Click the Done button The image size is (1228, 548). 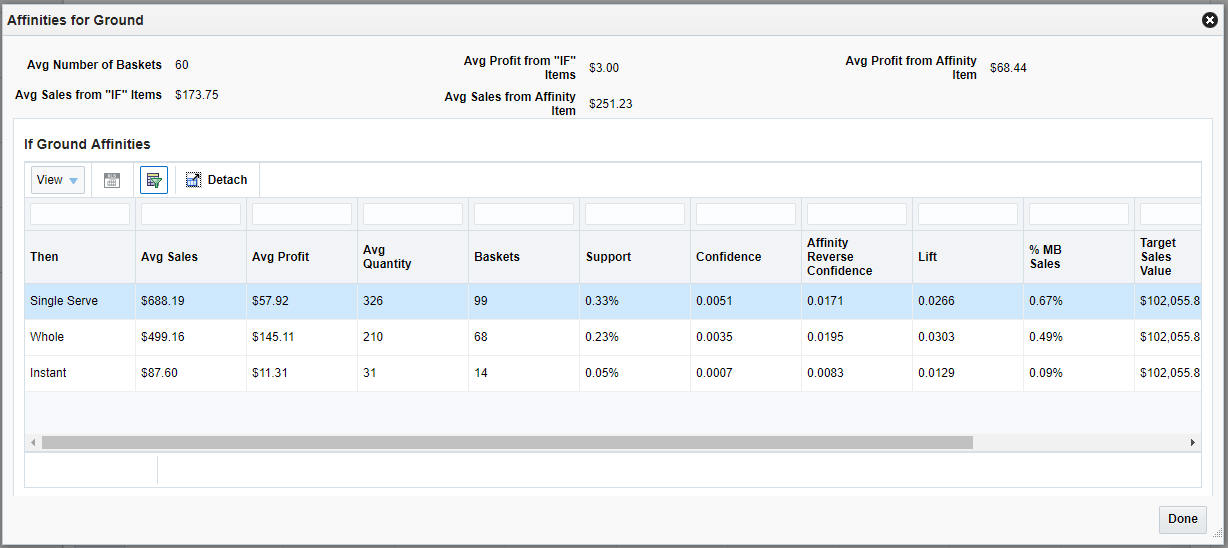coord(1183,519)
